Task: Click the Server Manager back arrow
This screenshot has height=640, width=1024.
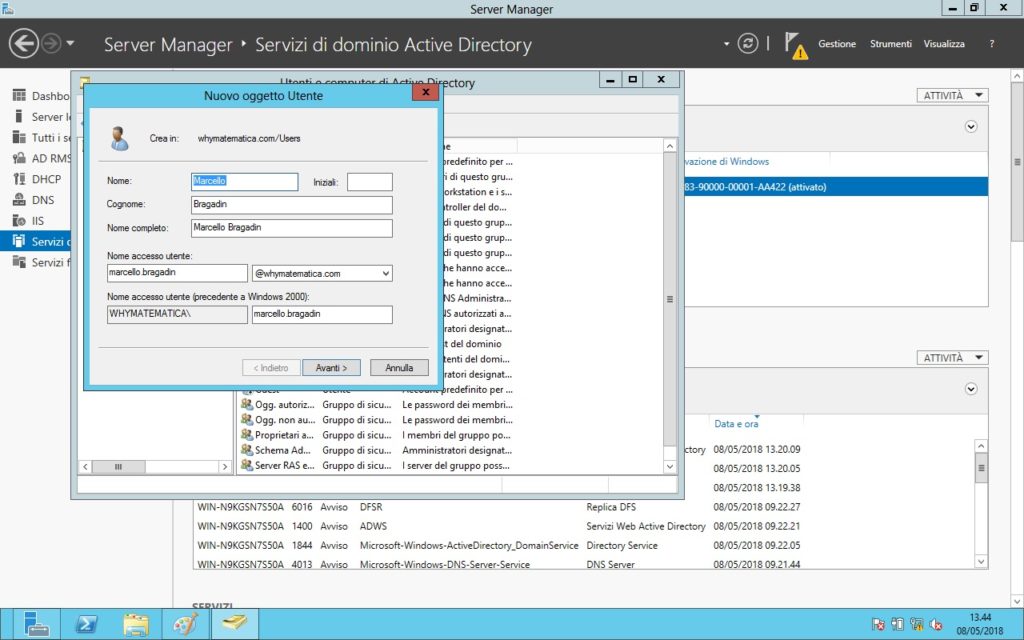Action: [x=24, y=44]
